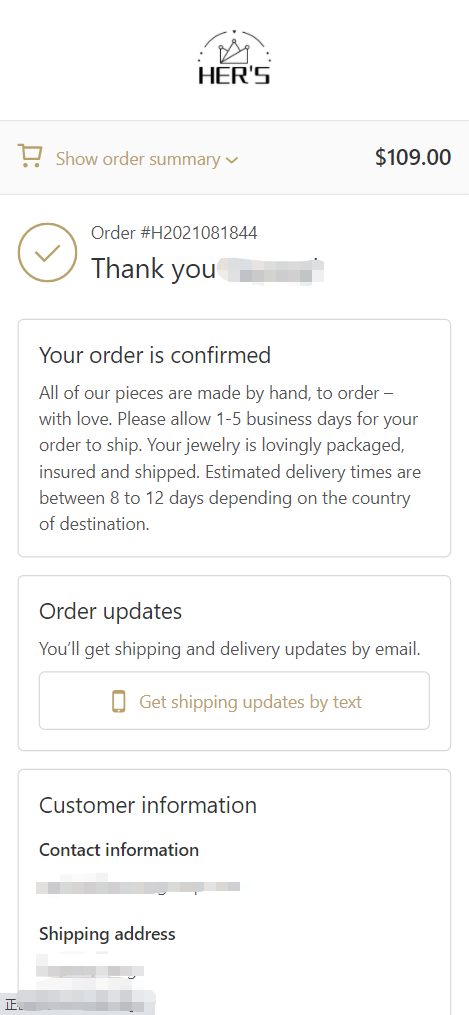Select the Your order is confirmed heading
The width and height of the screenshot is (469, 1015).
tap(155, 355)
